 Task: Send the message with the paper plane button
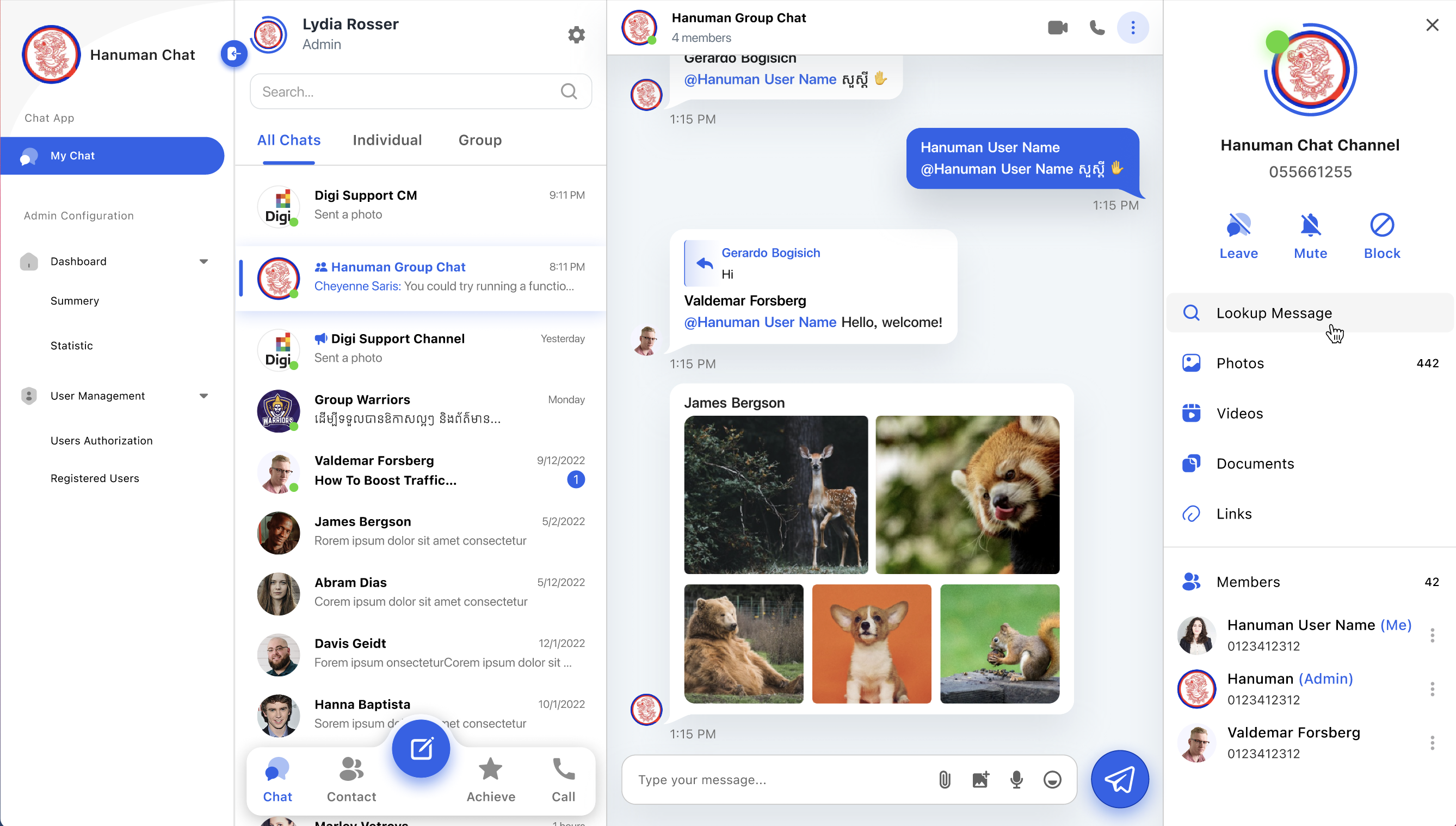(1120, 779)
